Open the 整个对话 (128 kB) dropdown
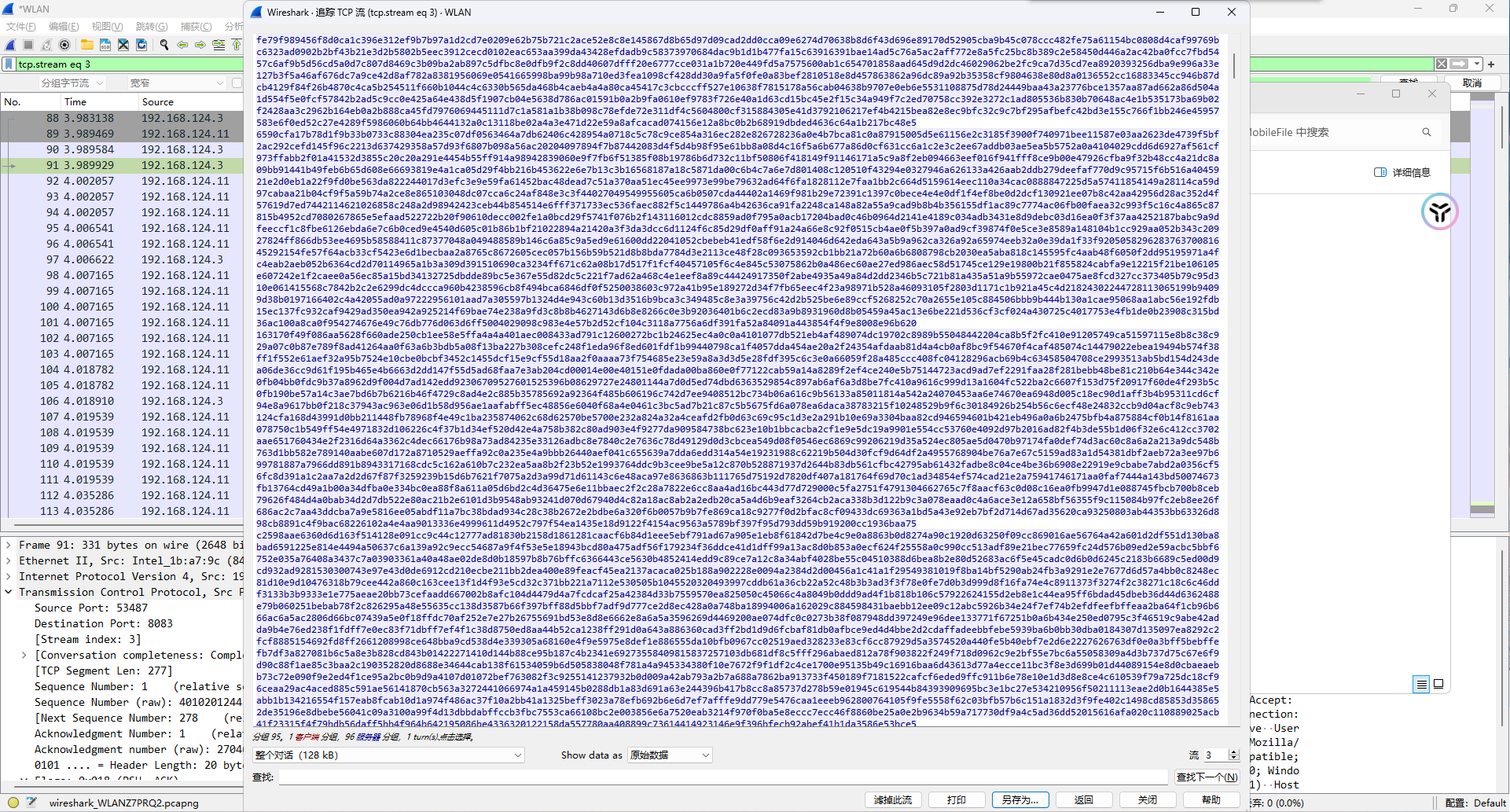 tap(388, 755)
